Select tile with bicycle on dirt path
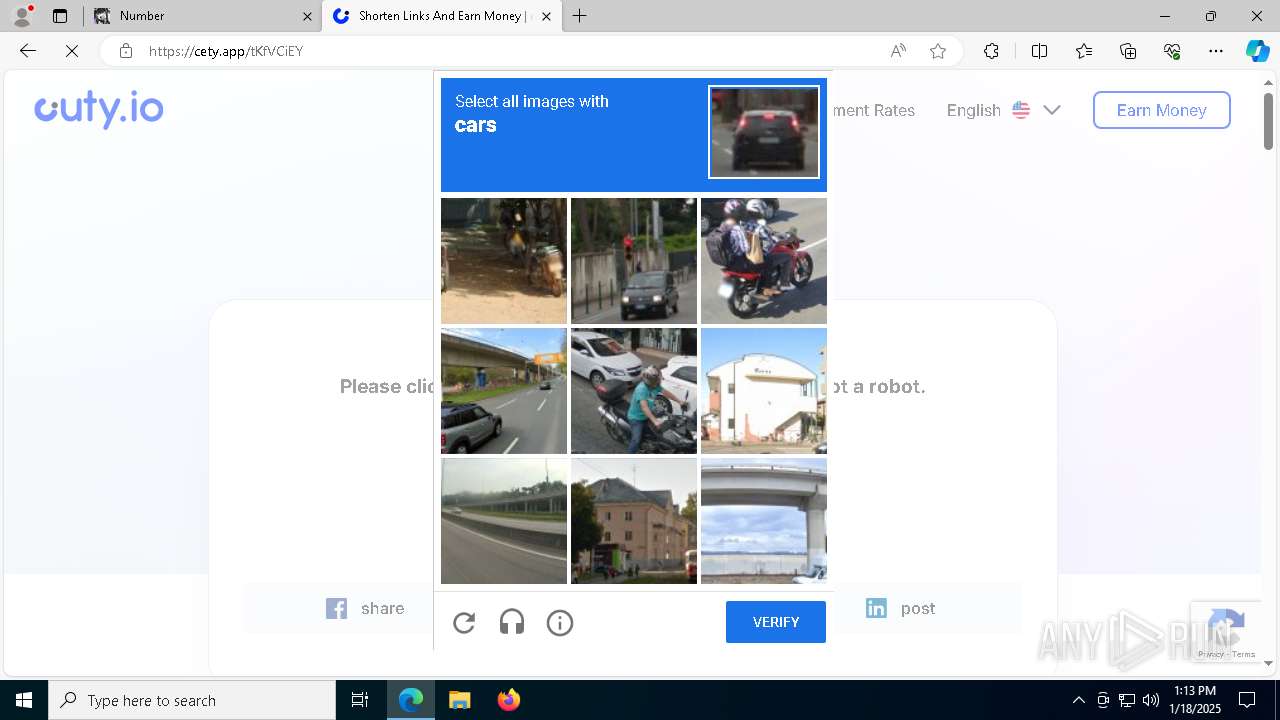Image resolution: width=1280 pixels, height=720 pixels. 504,261
